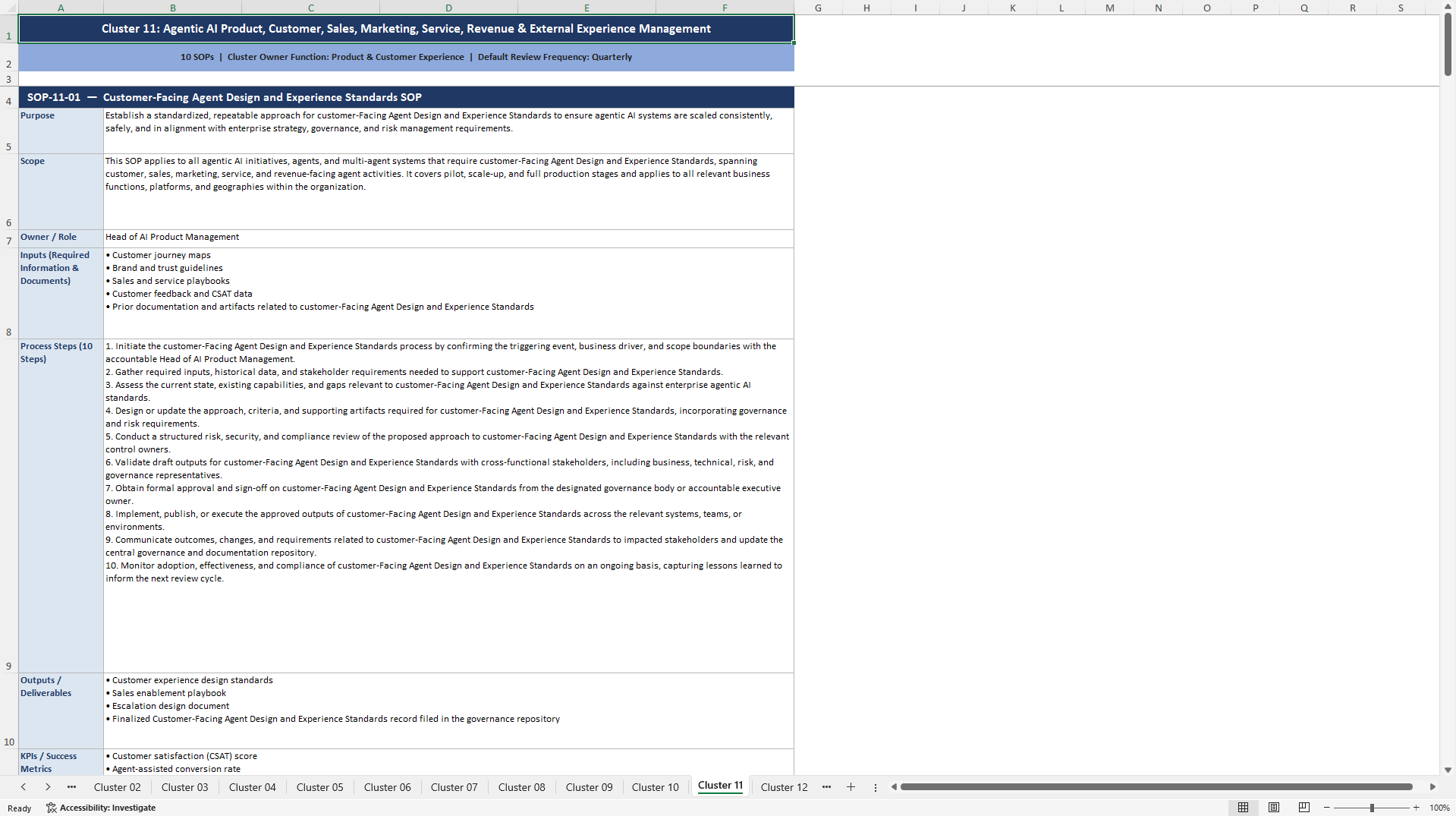The image size is (1456, 816).
Task: Select the active Cluster 11 tab
Action: pyautogui.click(x=720, y=786)
